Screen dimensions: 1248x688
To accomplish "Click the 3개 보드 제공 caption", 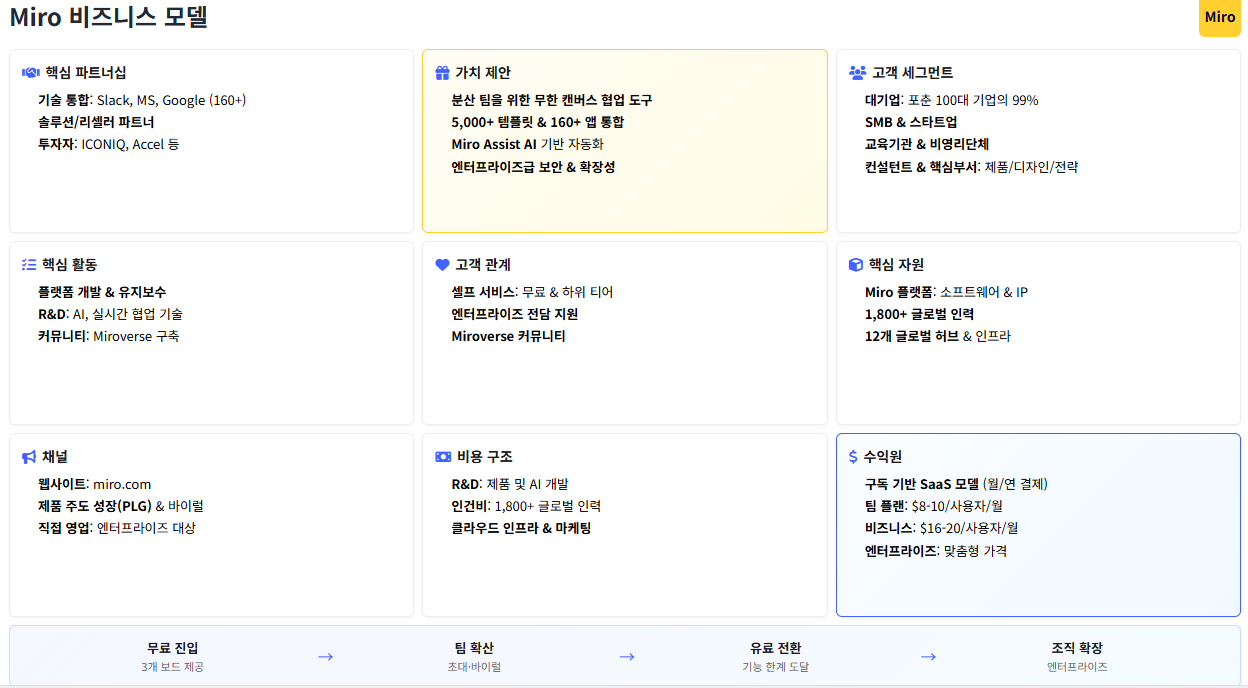I will [173, 667].
